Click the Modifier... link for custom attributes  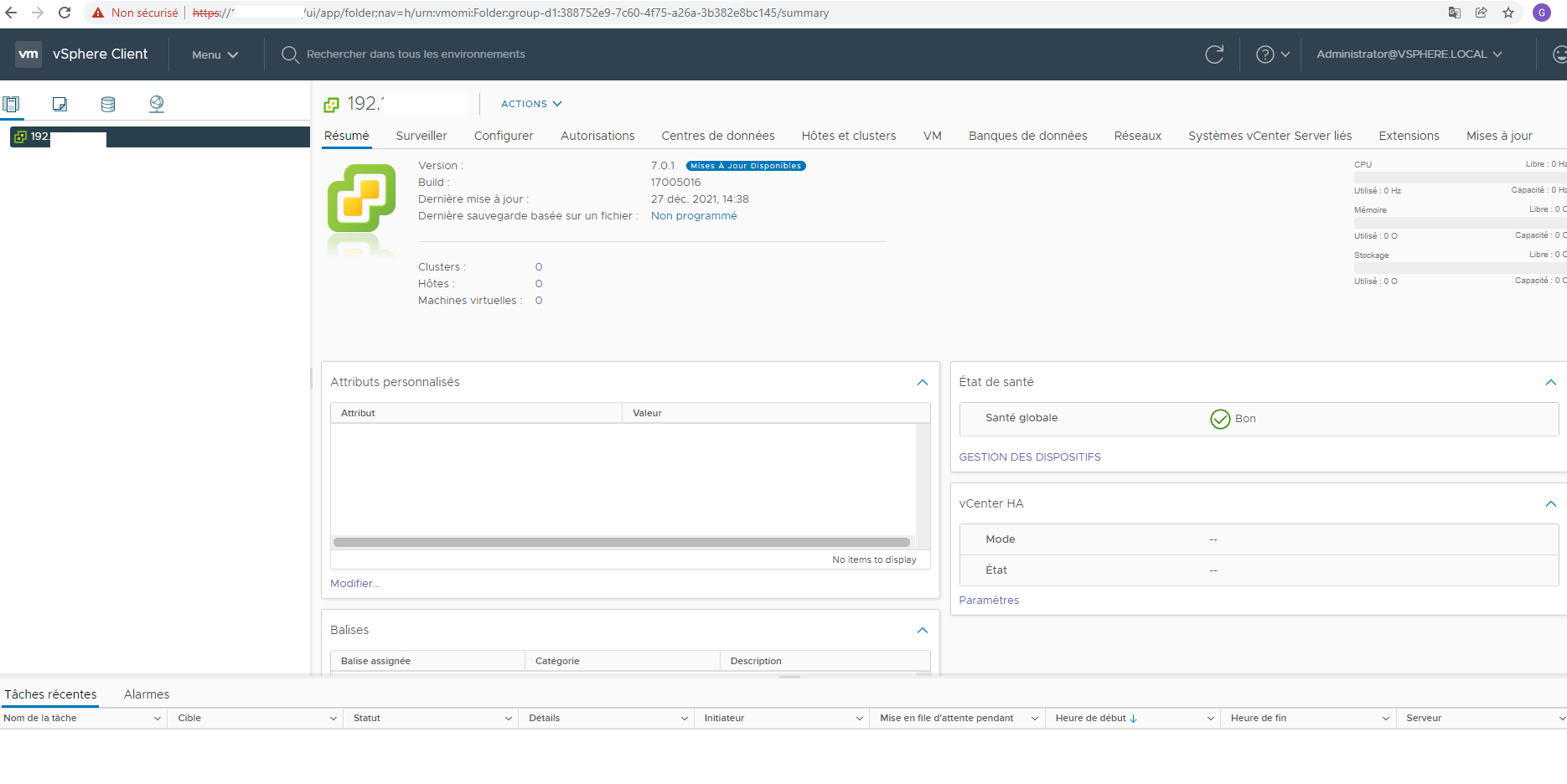(x=354, y=584)
